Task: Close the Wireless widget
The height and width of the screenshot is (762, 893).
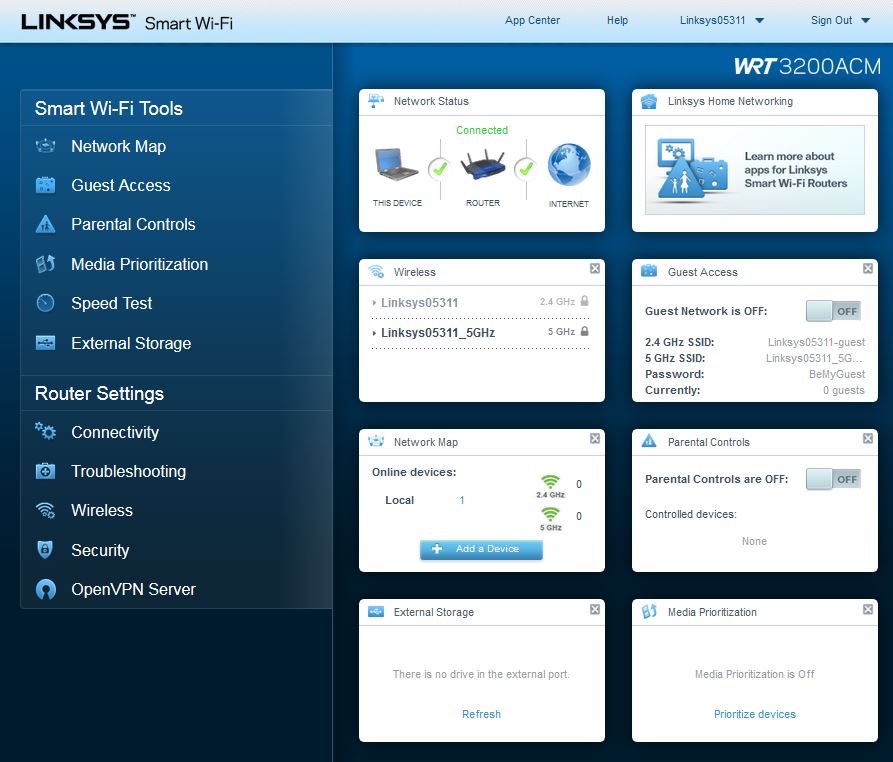Action: click(x=595, y=268)
